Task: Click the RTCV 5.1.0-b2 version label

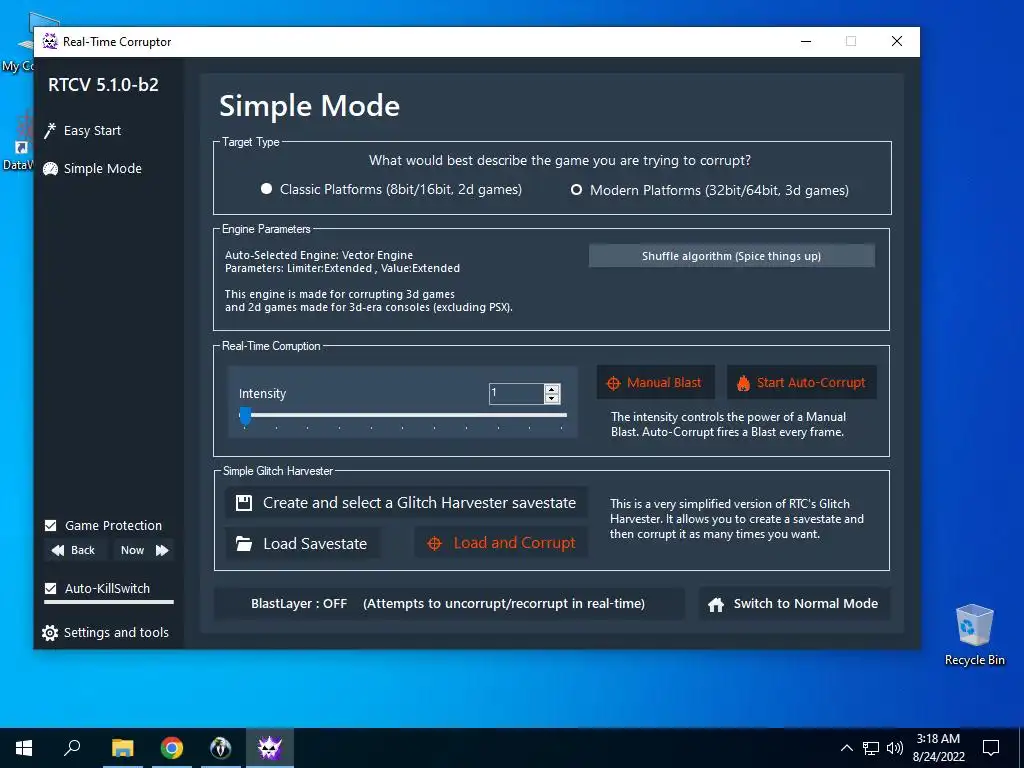Action: 103,85
